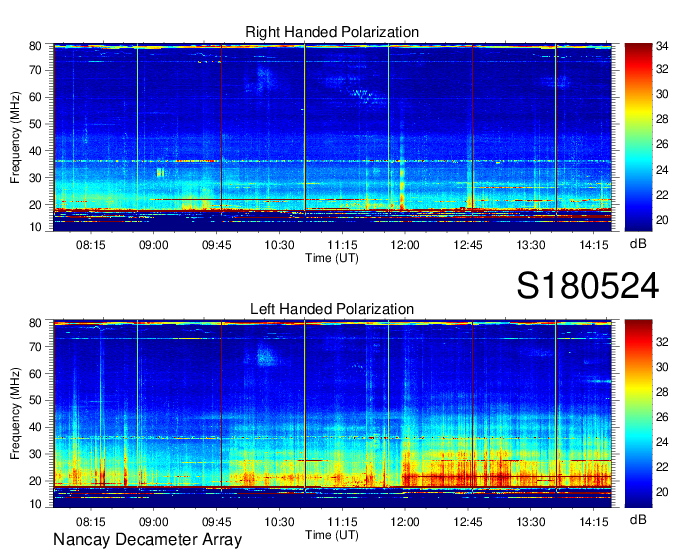Click dB label under Right Handed color bar
Screen dimensions: 680x552
click(x=638, y=244)
